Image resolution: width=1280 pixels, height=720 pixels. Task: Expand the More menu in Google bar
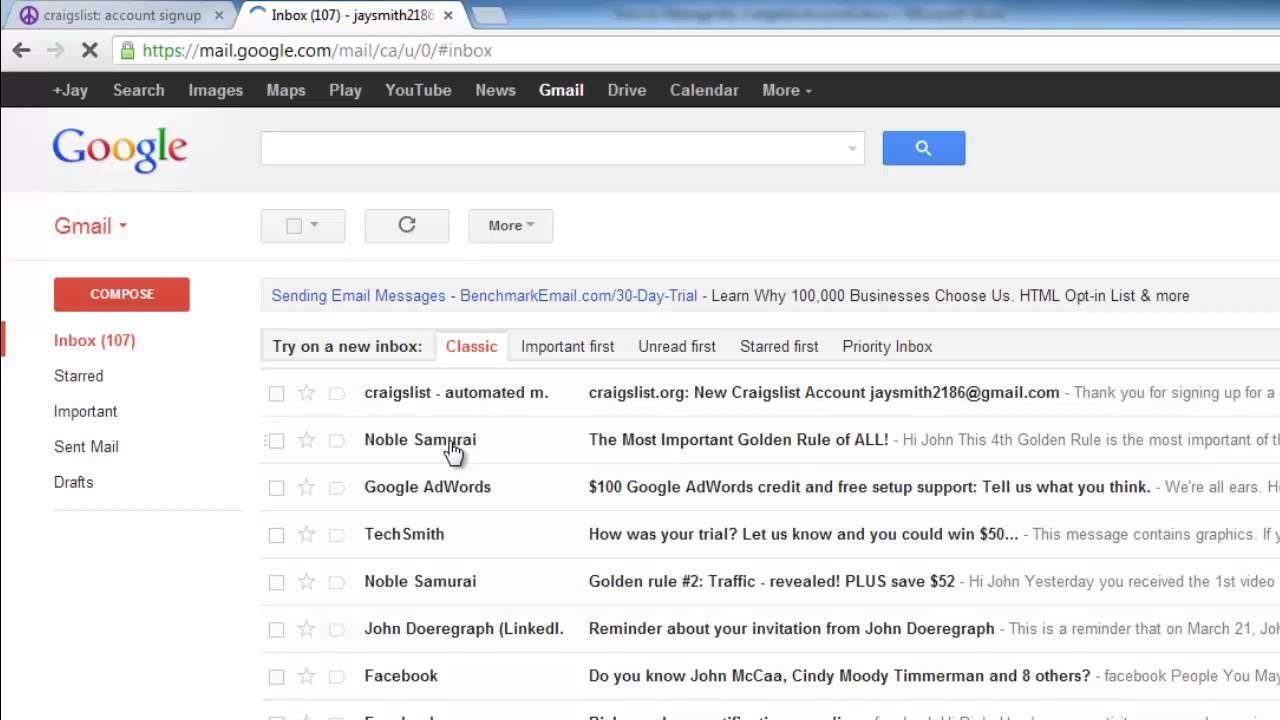(x=787, y=90)
